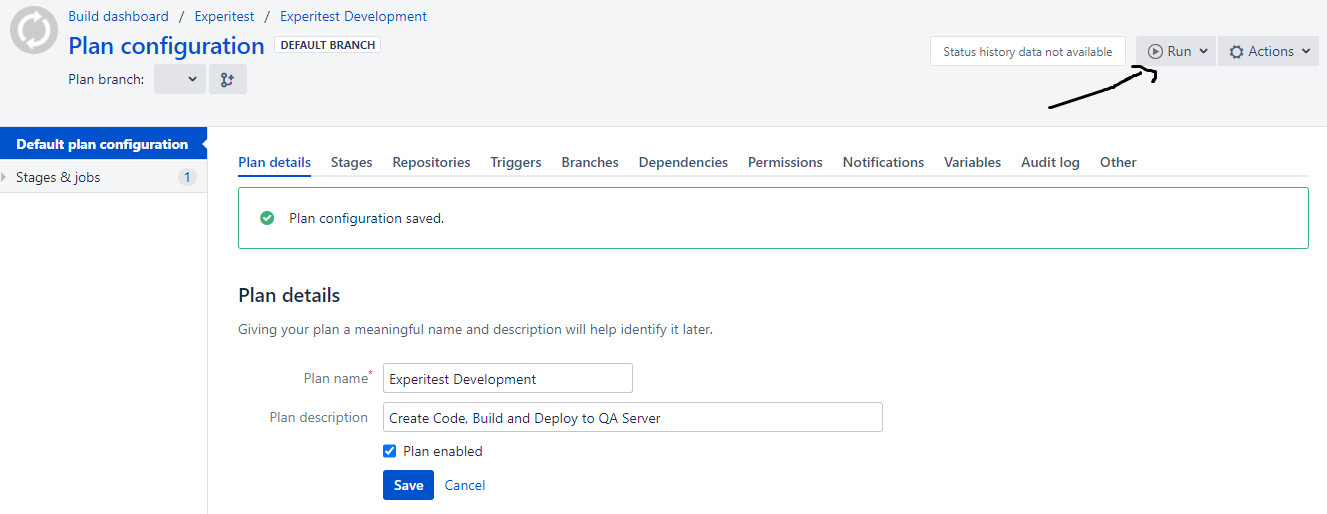Switch to the Permissions tab

[x=785, y=162]
